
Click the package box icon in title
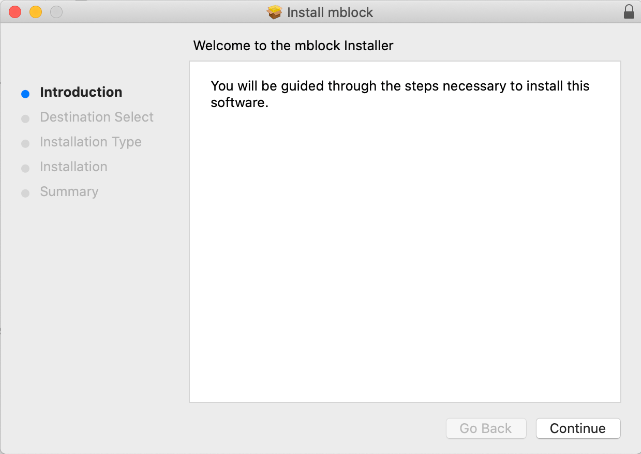click(275, 12)
